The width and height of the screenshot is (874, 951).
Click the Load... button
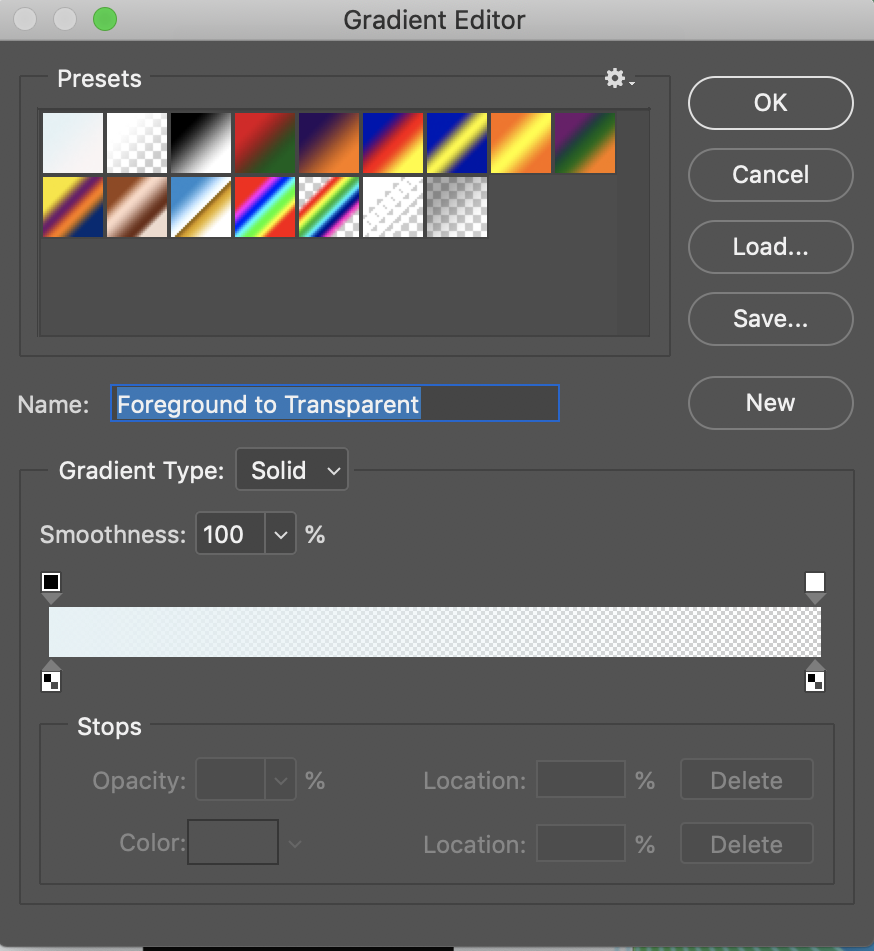coord(770,247)
